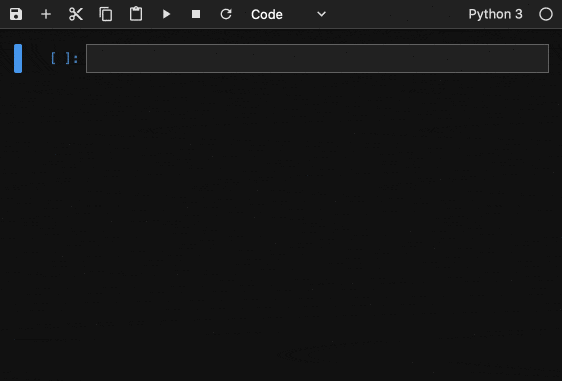The height and width of the screenshot is (381, 562).
Task: Insert a new cell with the plus icon
Action: [46, 14]
